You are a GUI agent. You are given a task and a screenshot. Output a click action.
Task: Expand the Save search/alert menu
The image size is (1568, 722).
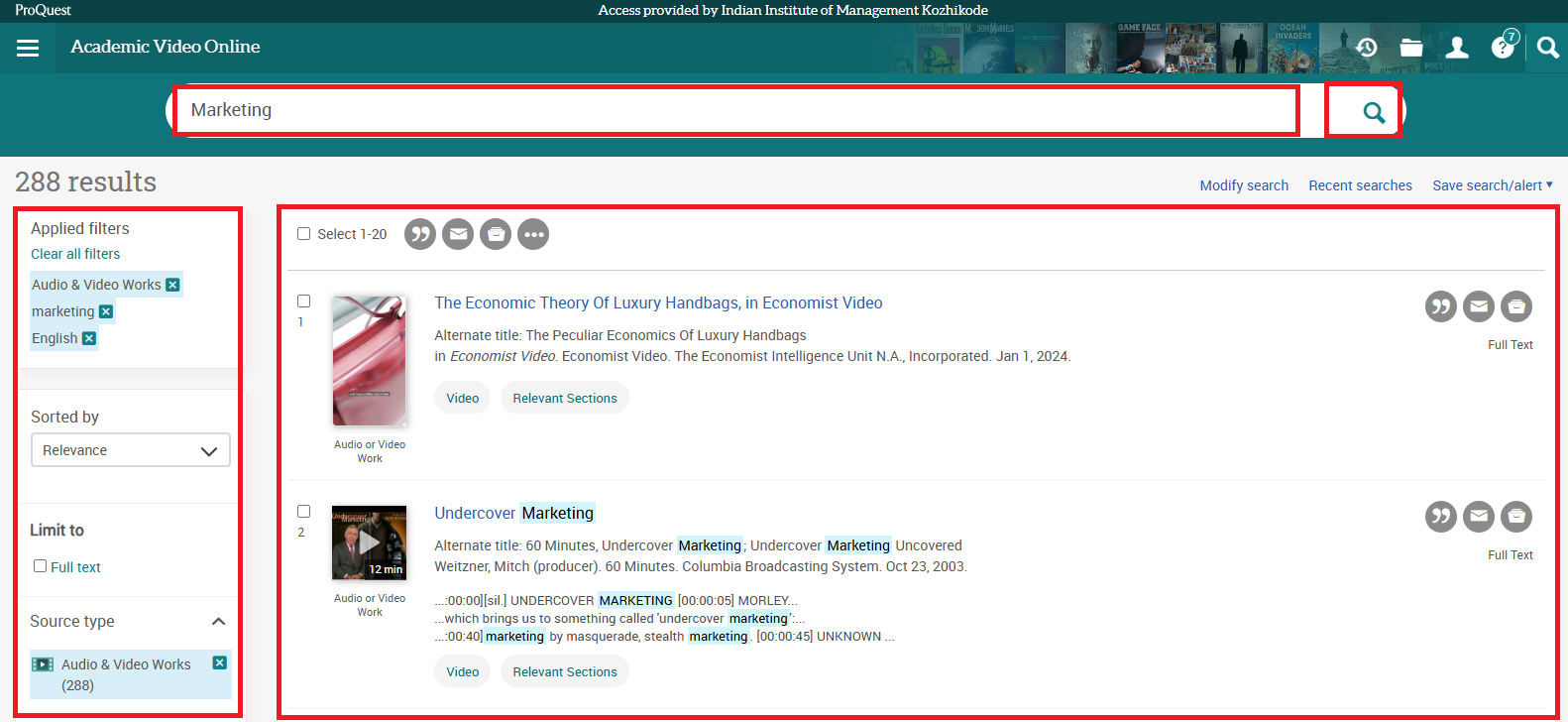[1492, 185]
